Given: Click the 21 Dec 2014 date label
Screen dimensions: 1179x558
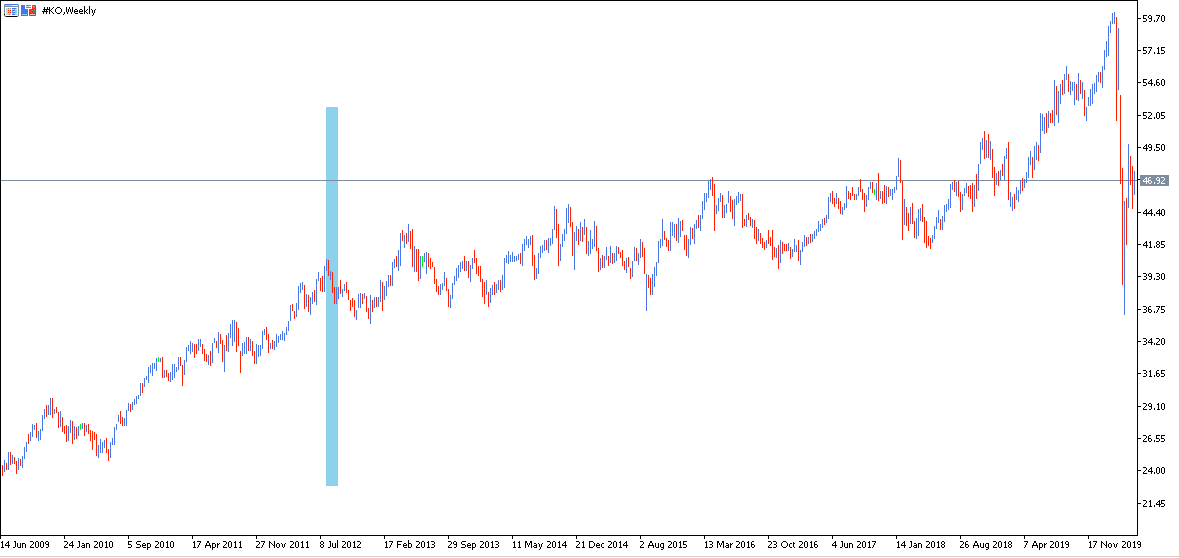Looking at the screenshot, I should [x=602, y=543].
